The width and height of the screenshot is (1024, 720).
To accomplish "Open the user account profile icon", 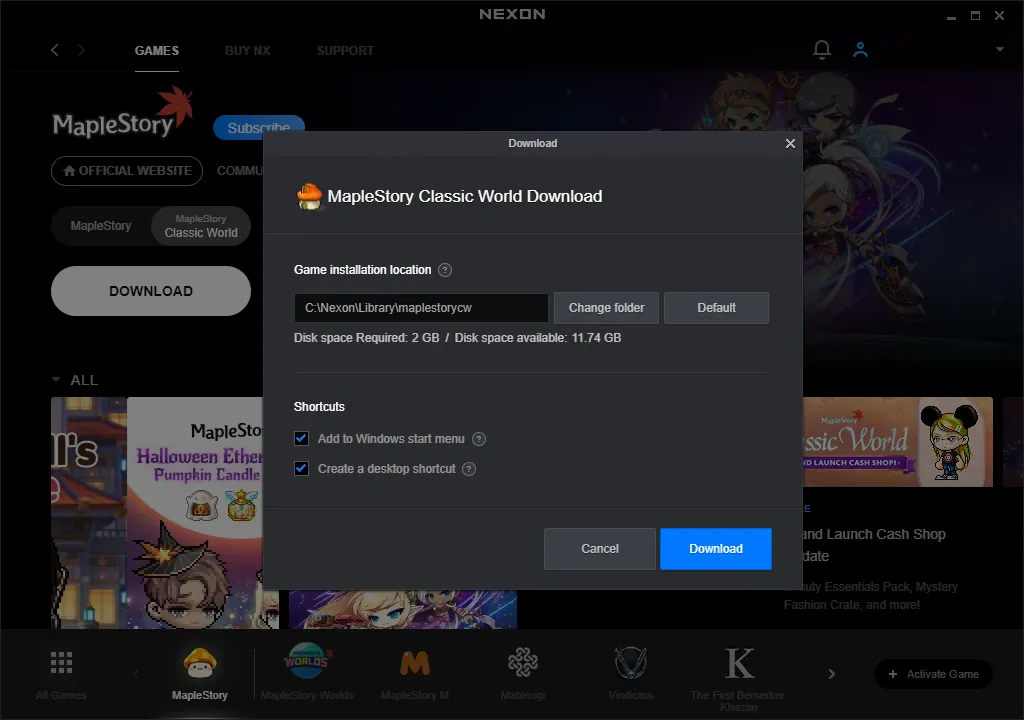I will [x=860, y=50].
